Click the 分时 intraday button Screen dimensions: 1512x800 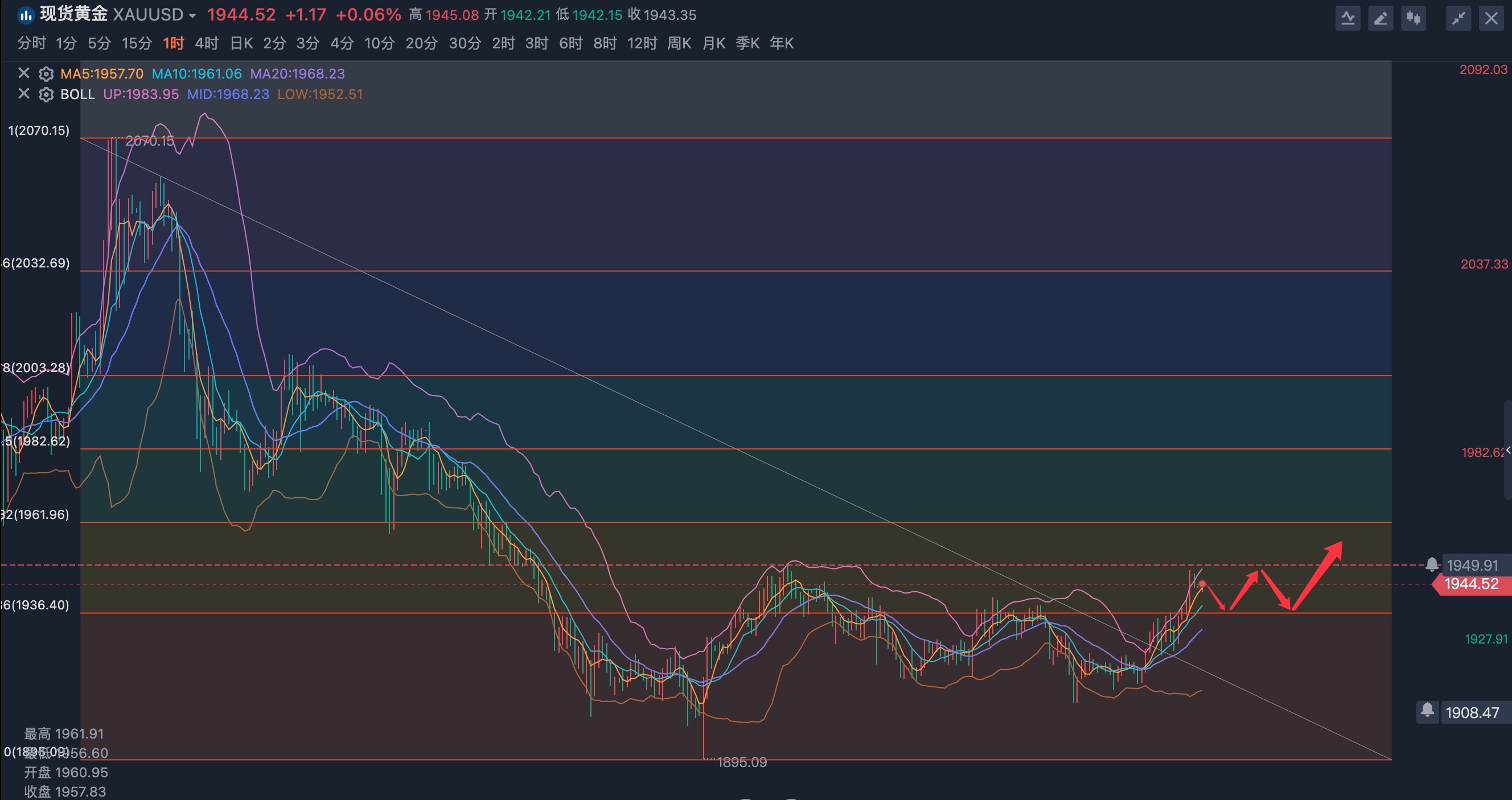tap(31, 43)
